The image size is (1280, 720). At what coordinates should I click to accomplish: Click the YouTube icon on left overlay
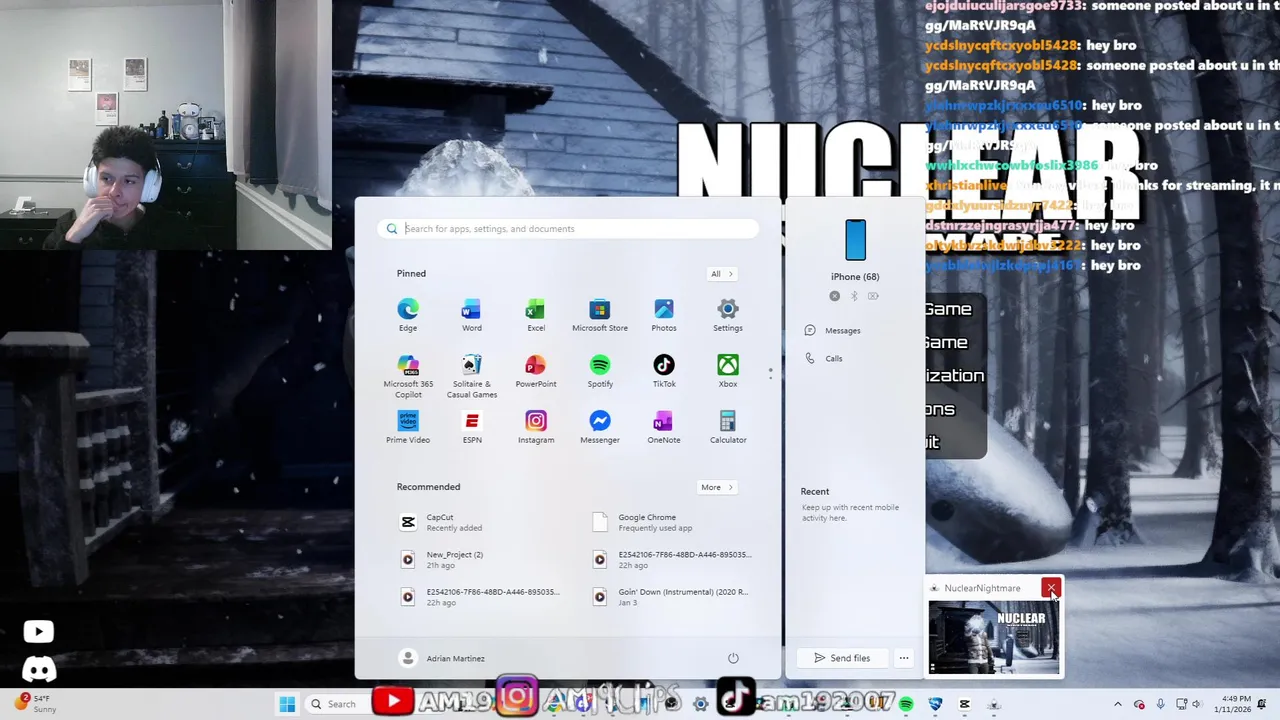tap(39, 631)
